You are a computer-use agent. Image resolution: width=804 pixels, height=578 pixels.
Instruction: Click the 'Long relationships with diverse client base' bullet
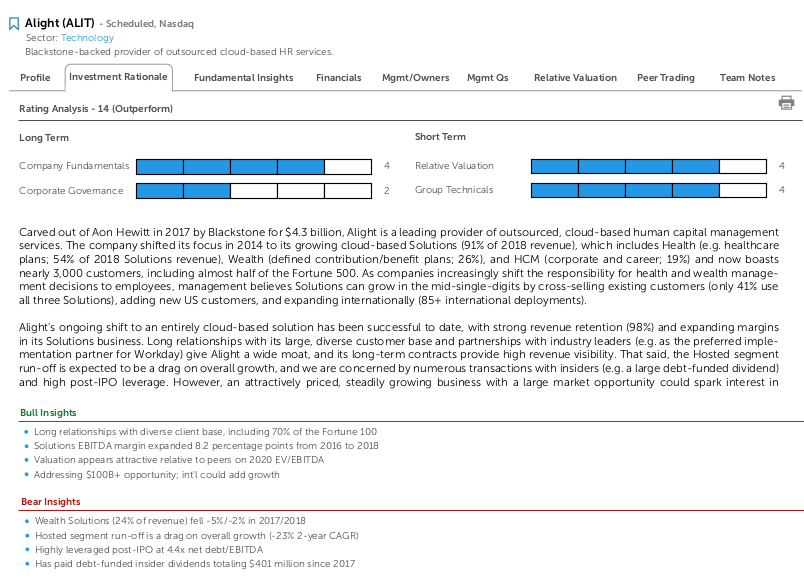(x=205, y=432)
